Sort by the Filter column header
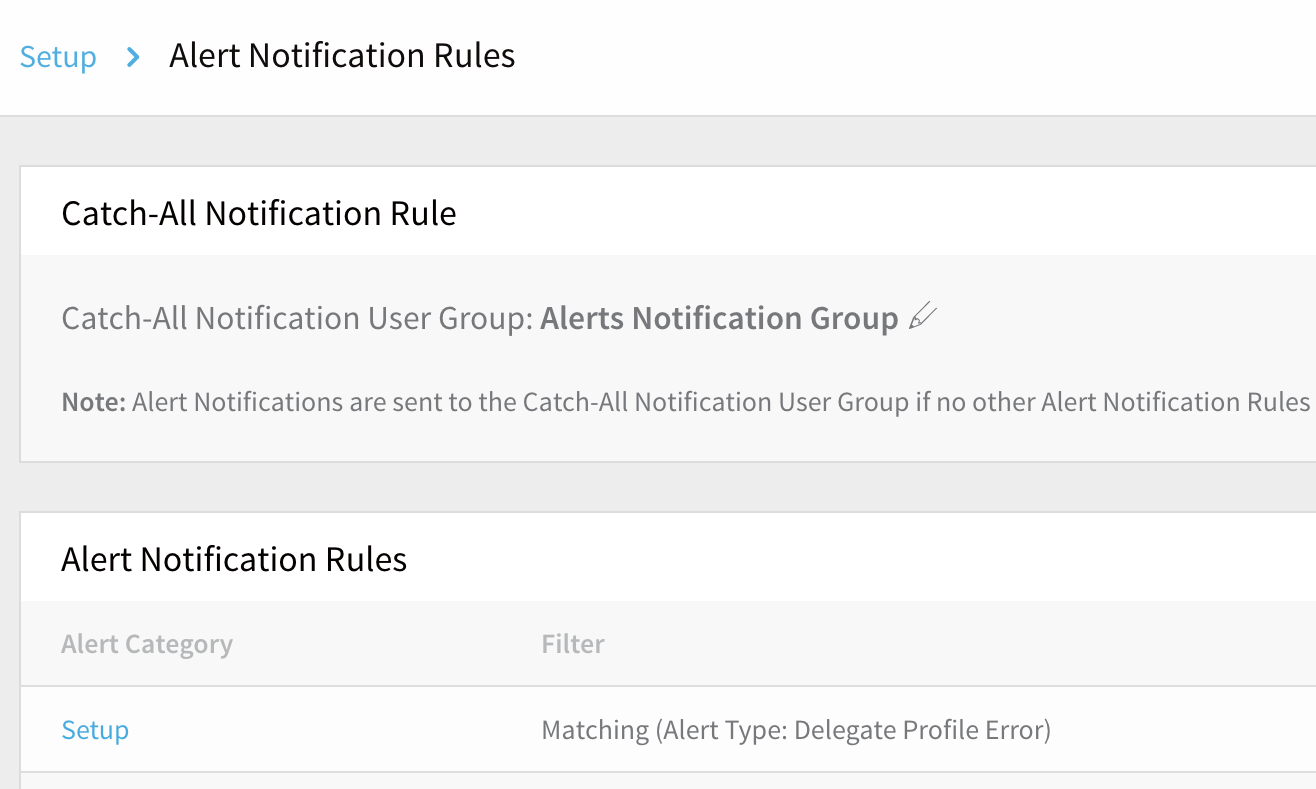 [x=573, y=644]
